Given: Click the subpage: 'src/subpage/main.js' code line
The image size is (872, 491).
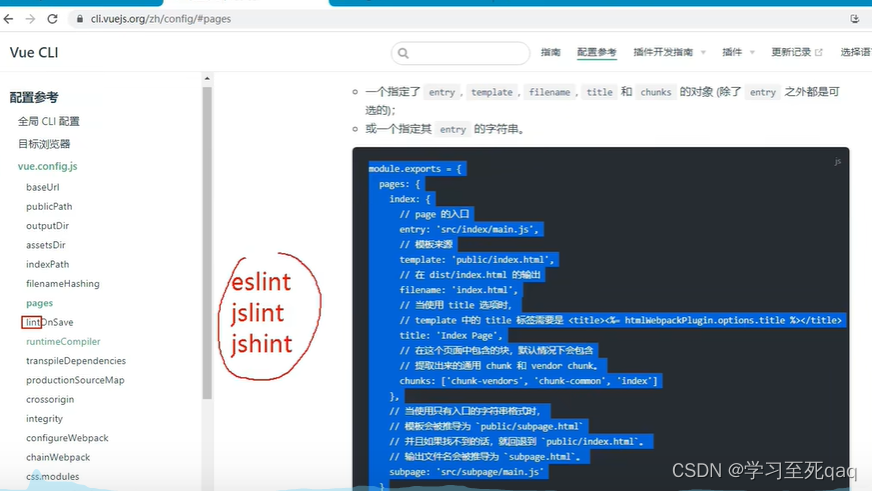Looking at the screenshot, I should click(x=466, y=472).
